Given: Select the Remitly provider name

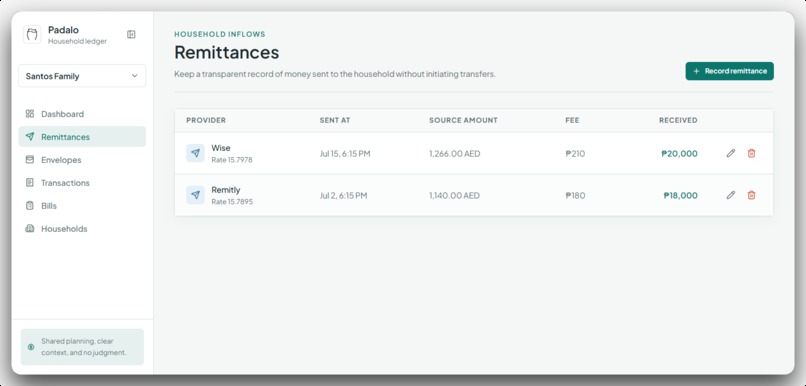Looking at the screenshot, I should (x=226, y=190).
